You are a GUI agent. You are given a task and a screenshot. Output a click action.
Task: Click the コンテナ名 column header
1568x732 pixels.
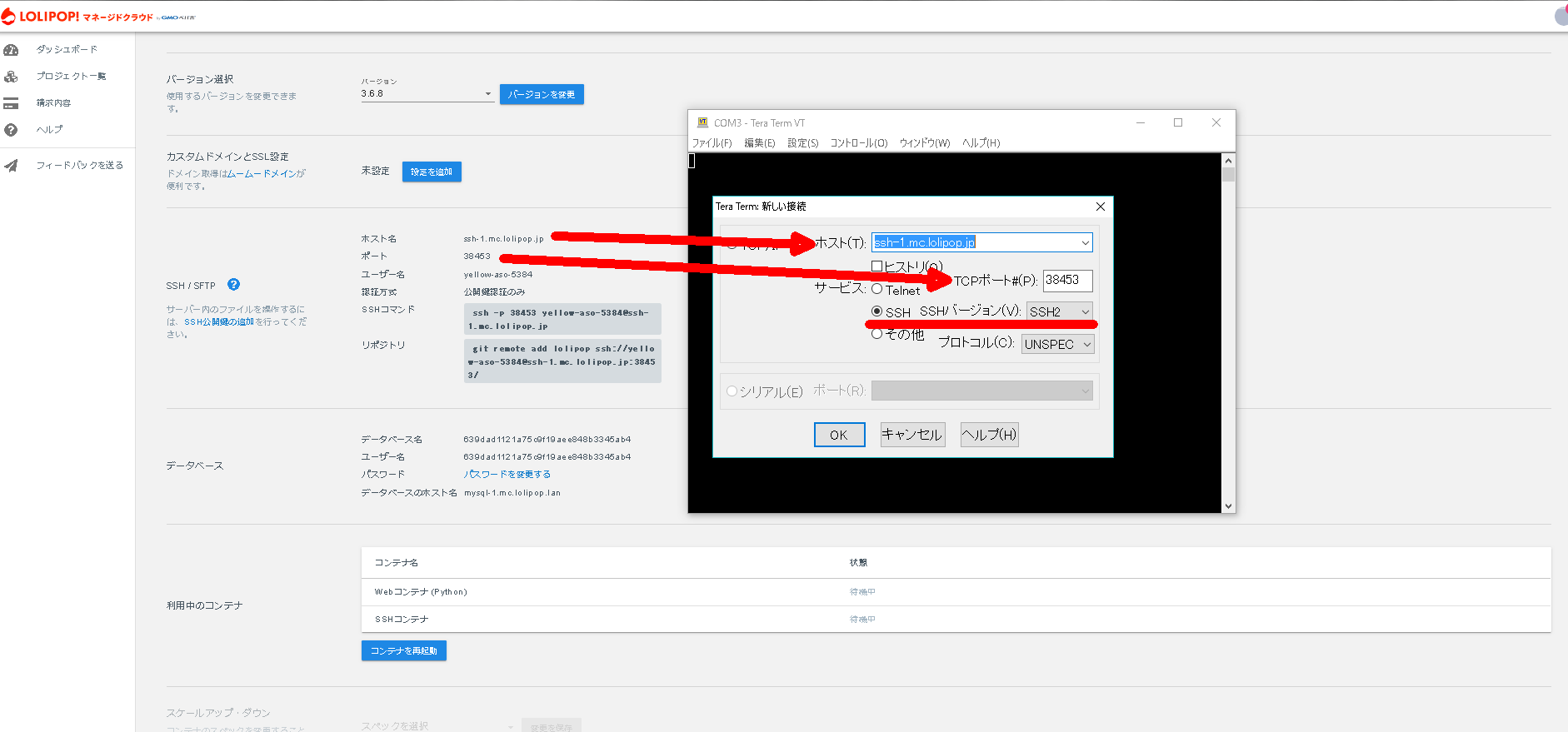(397, 563)
